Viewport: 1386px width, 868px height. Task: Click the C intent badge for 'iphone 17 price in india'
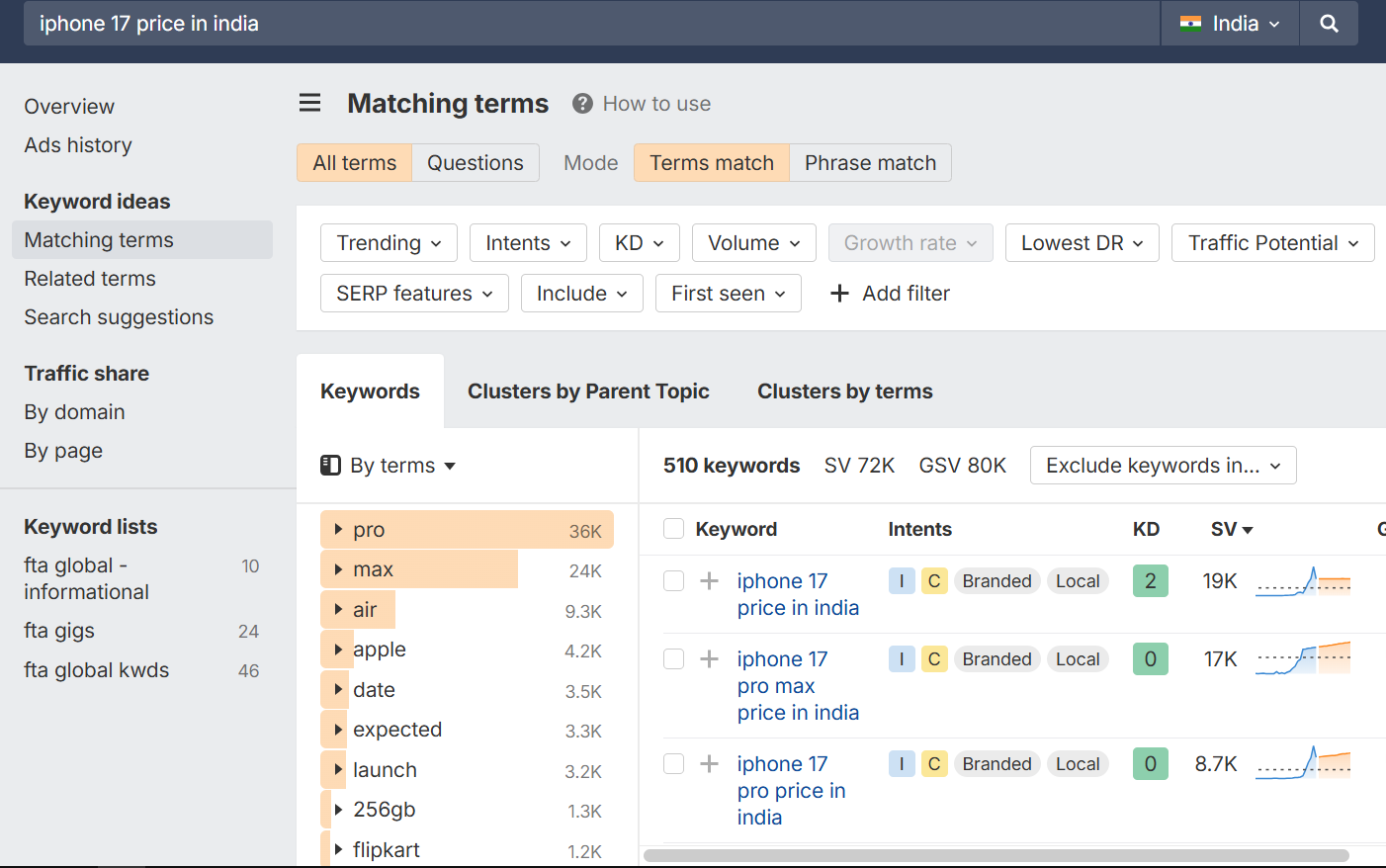(934, 581)
